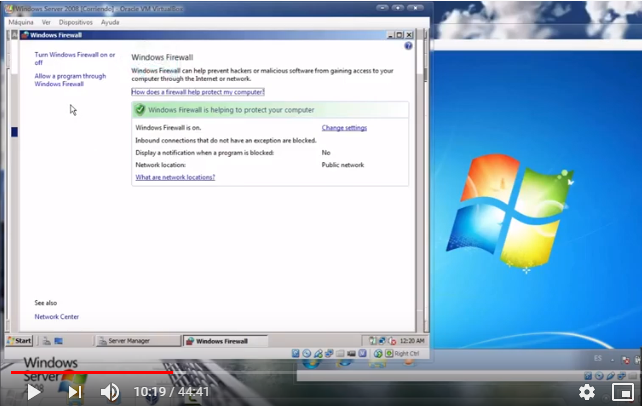The height and width of the screenshot is (406, 642).
Task: Click the 'Windows Firewall is on.' text
Action: (x=168, y=128)
